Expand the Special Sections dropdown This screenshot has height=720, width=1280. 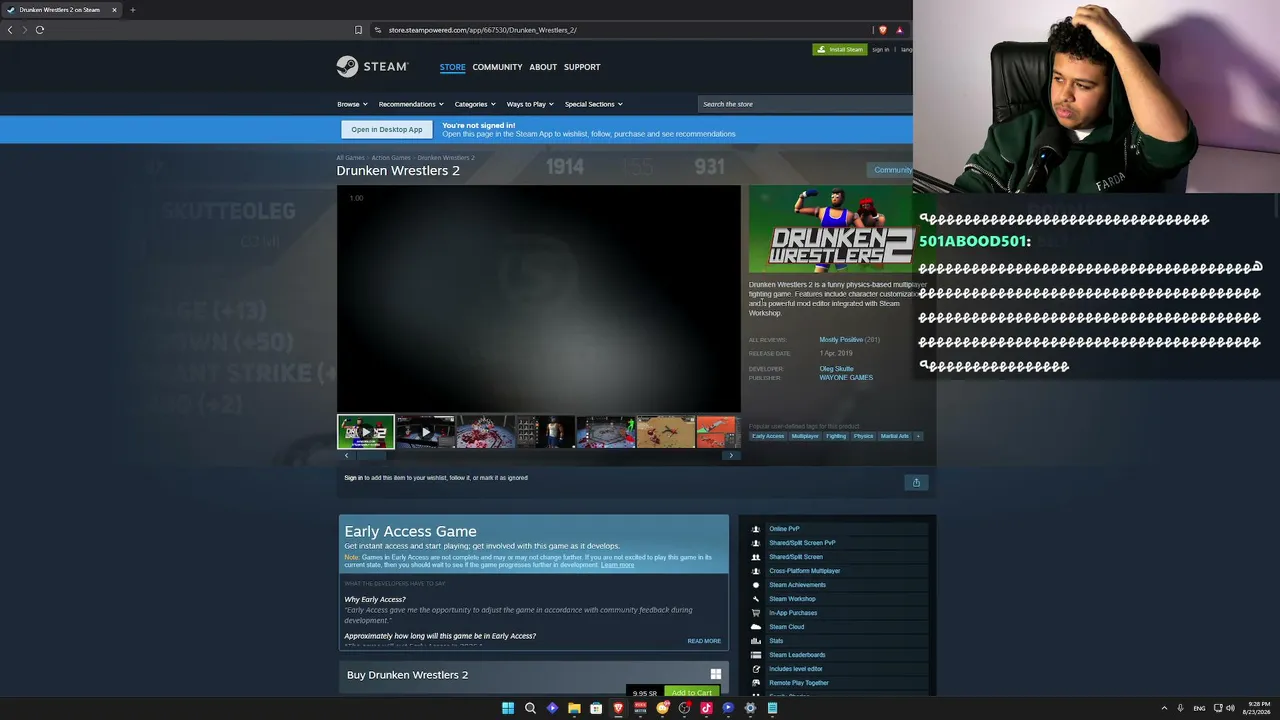click(594, 104)
